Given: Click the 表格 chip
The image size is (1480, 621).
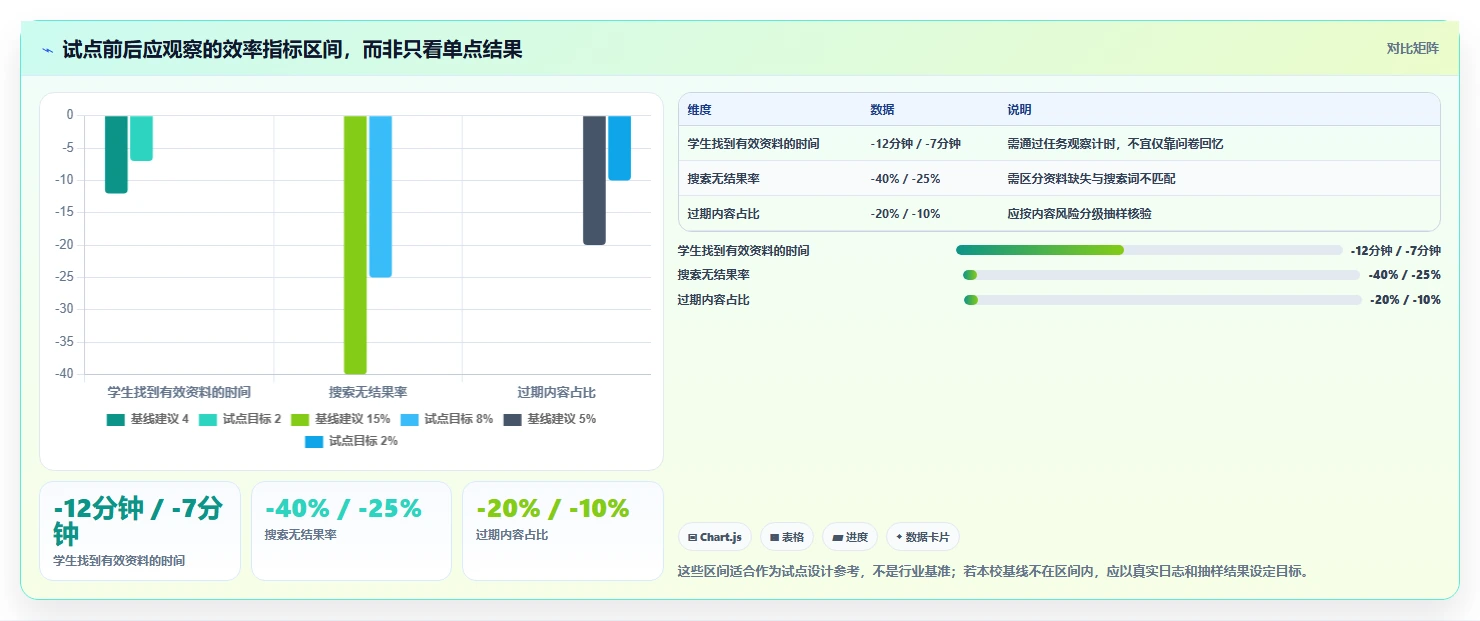Looking at the screenshot, I should pos(787,537).
